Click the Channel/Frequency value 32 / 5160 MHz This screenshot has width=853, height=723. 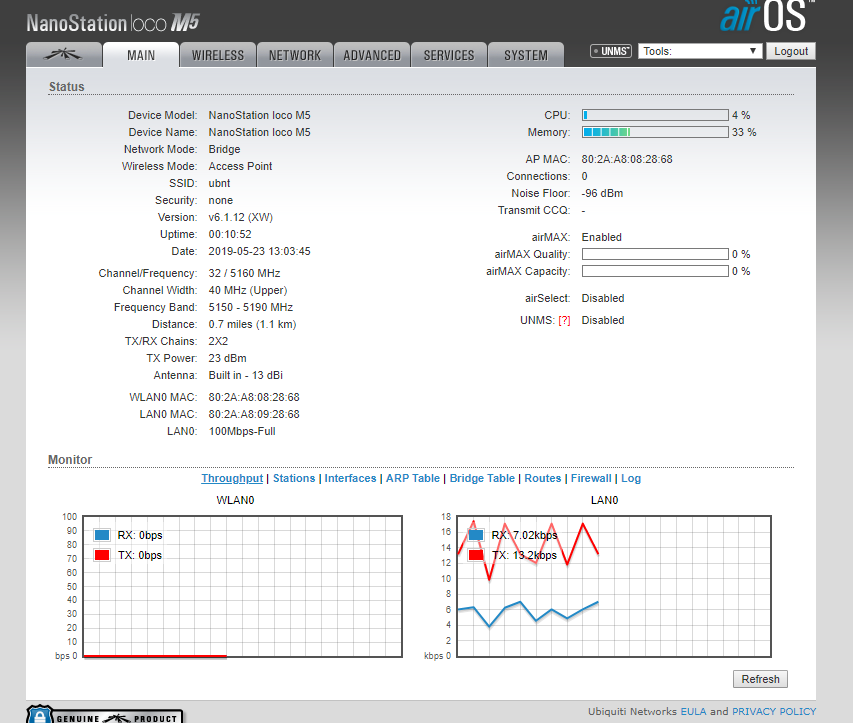tap(244, 273)
